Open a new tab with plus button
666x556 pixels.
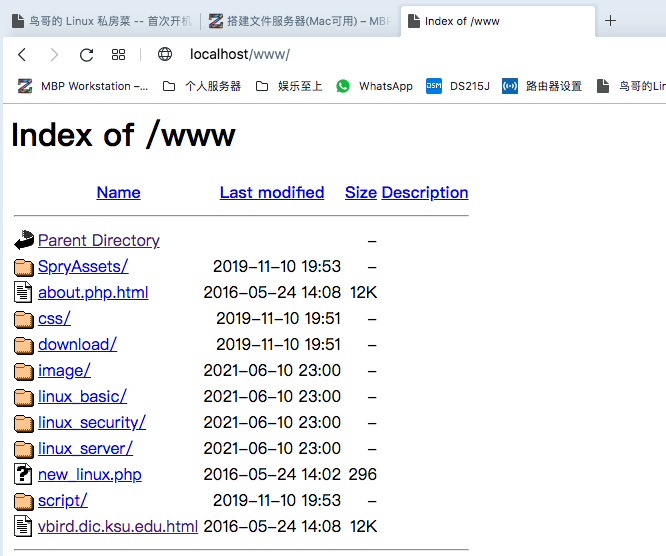[610, 20]
